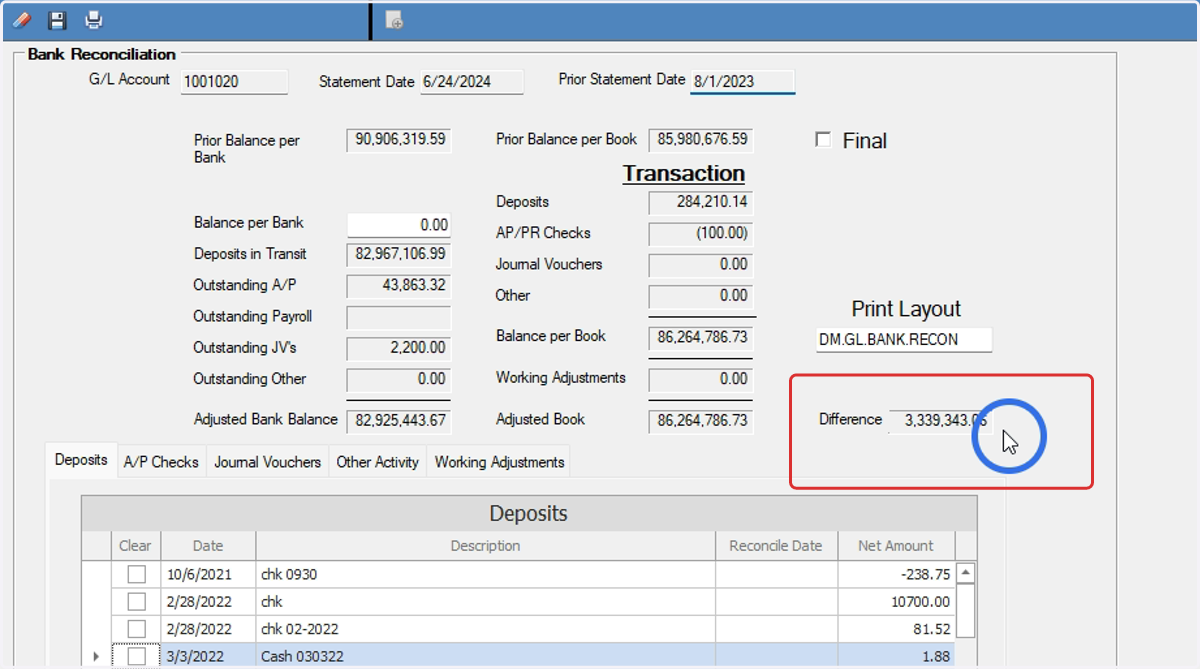Viewport: 1200px width, 669px height.
Task: Click net amount cell 10700.00
Action: (896, 601)
